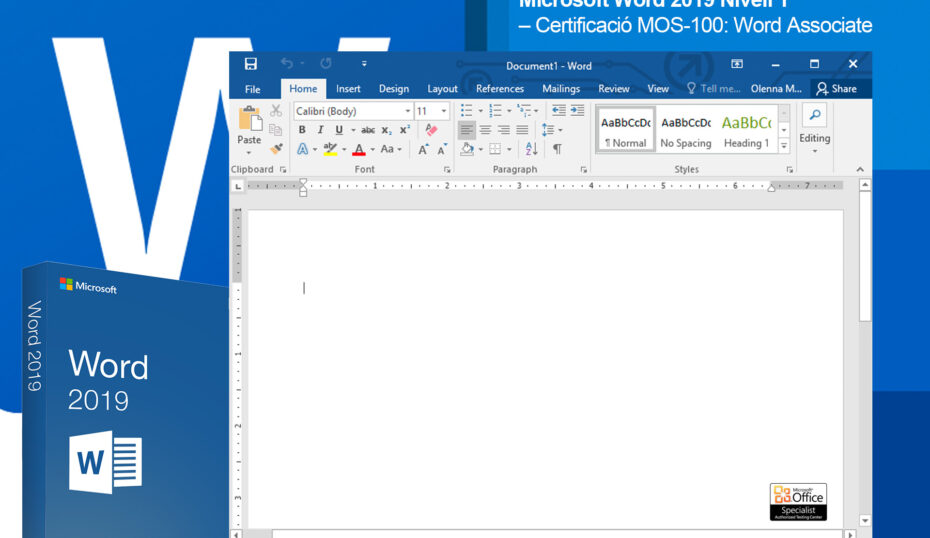Open the Review tab

(613, 89)
